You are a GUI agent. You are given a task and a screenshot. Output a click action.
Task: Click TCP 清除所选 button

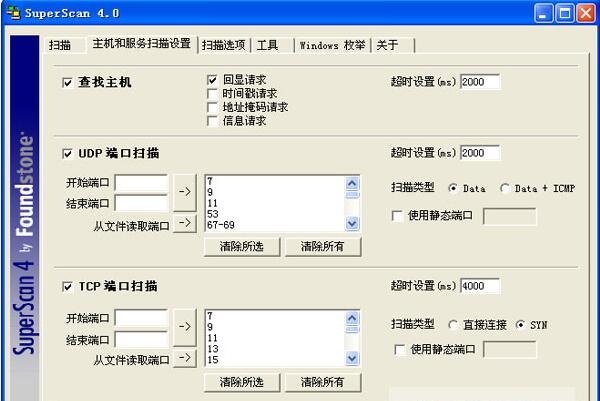(242, 382)
